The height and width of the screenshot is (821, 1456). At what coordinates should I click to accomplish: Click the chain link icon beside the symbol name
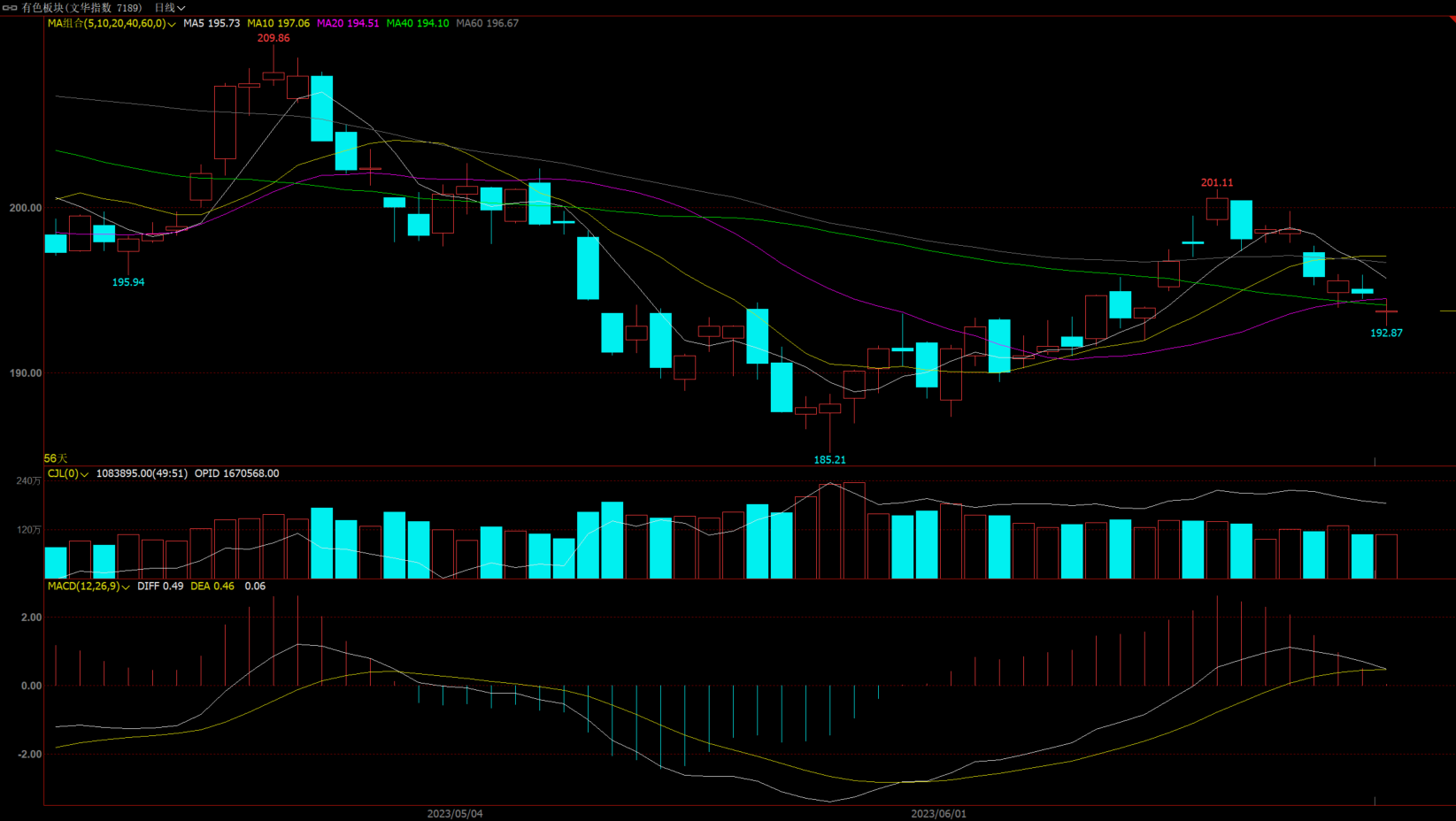tap(10, 8)
